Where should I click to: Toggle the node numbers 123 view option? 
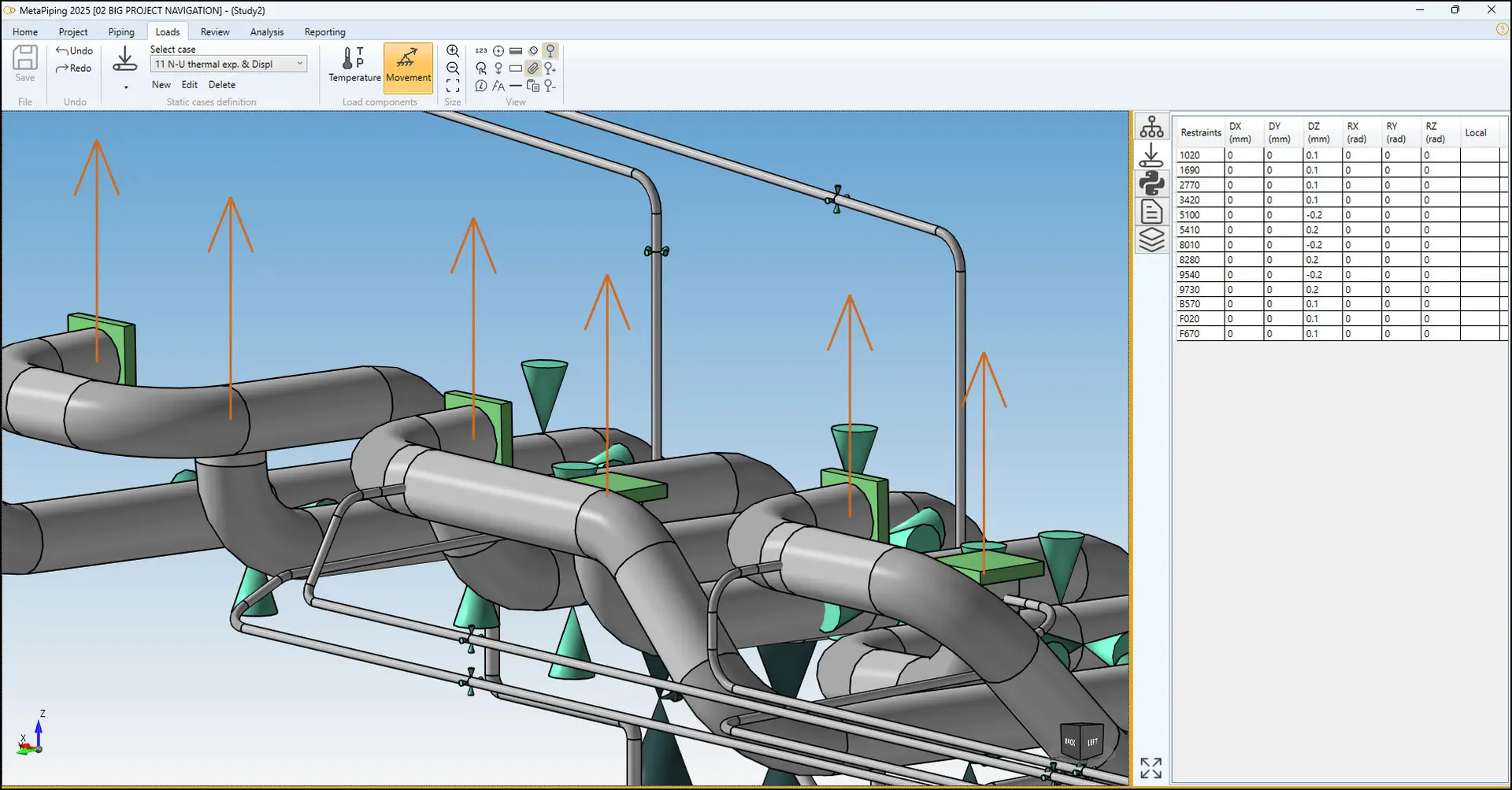(481, 51)
